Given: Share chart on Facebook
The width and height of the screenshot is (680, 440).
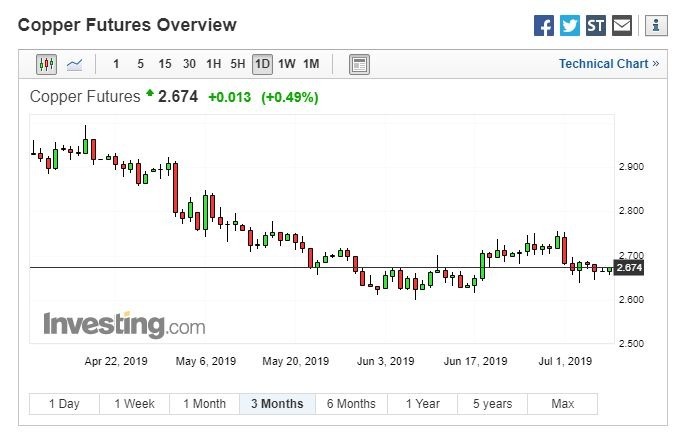Looking at the screenshot, I should point(543,26).
